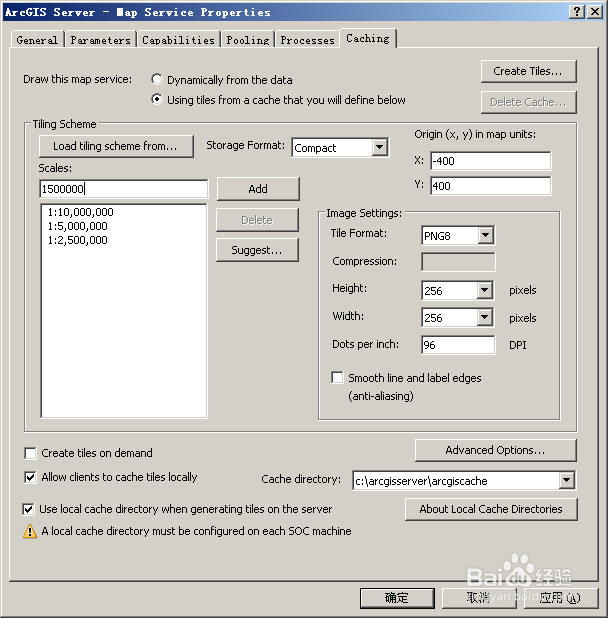Switch to the General tab
The height and width of the screenshot is (618, 608).
pos(37,40)
